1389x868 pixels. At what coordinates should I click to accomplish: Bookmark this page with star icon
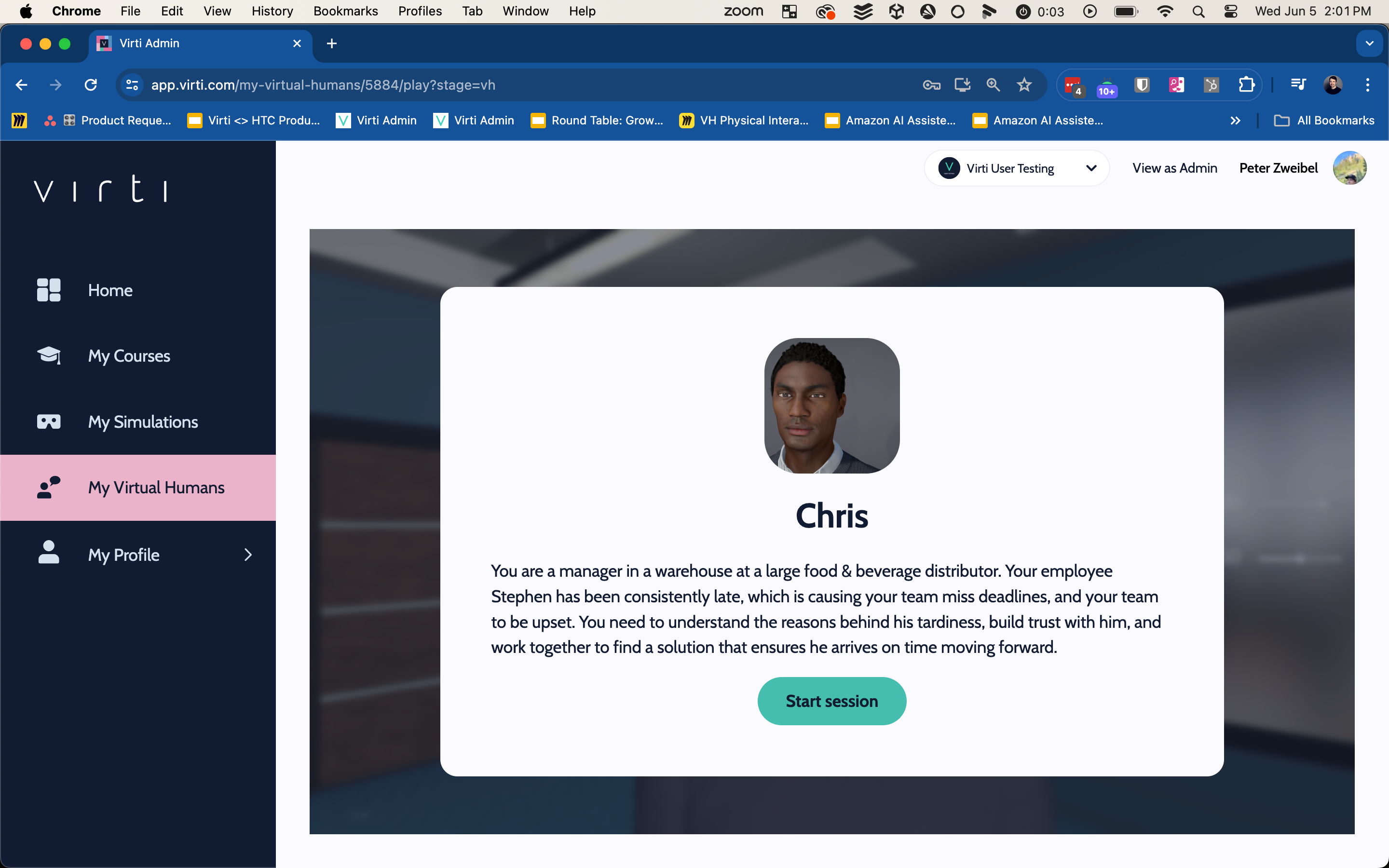[1024, 85]
